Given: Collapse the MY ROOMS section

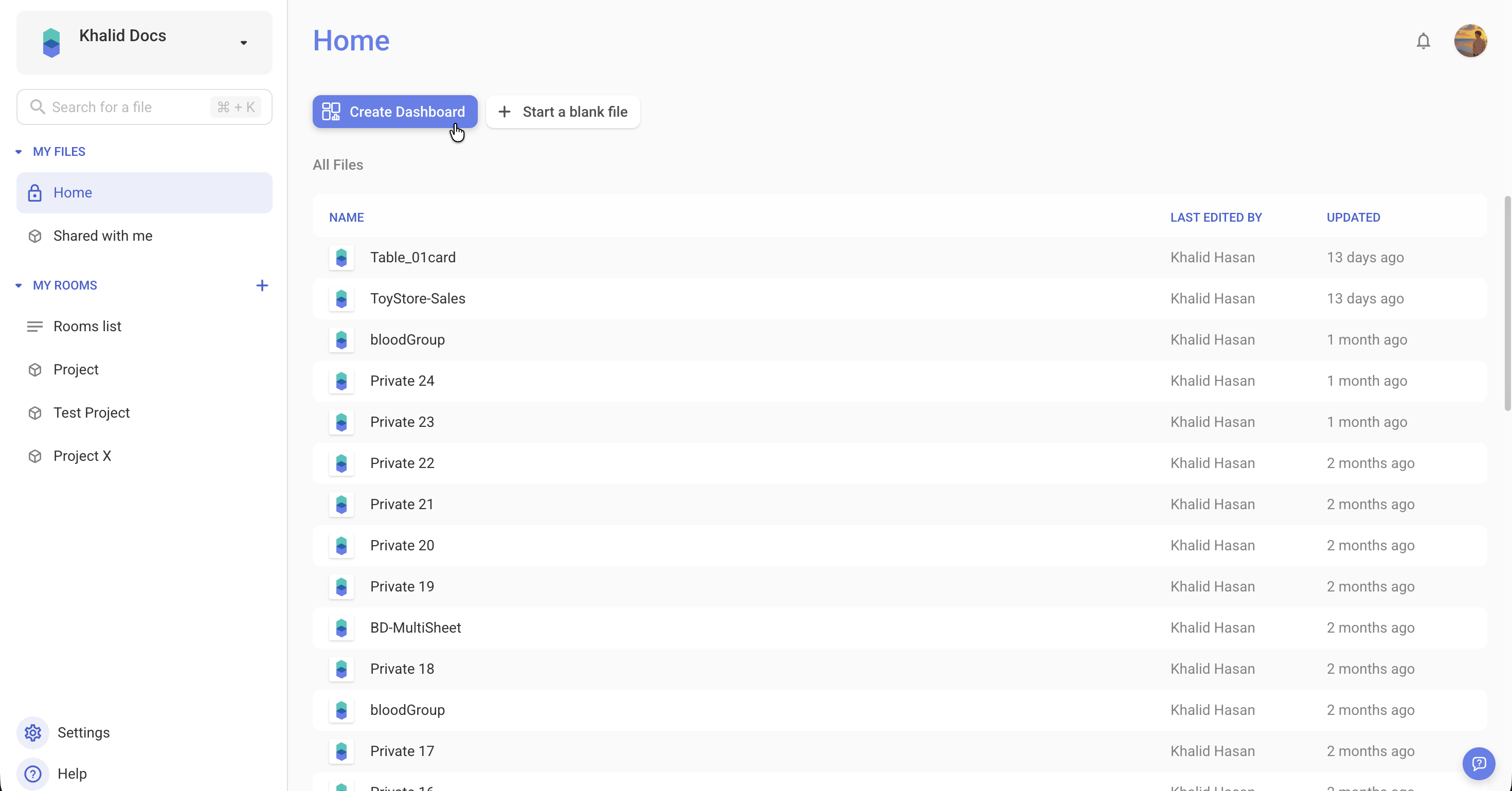Looking at the screenshot, I should pos(18,286).
